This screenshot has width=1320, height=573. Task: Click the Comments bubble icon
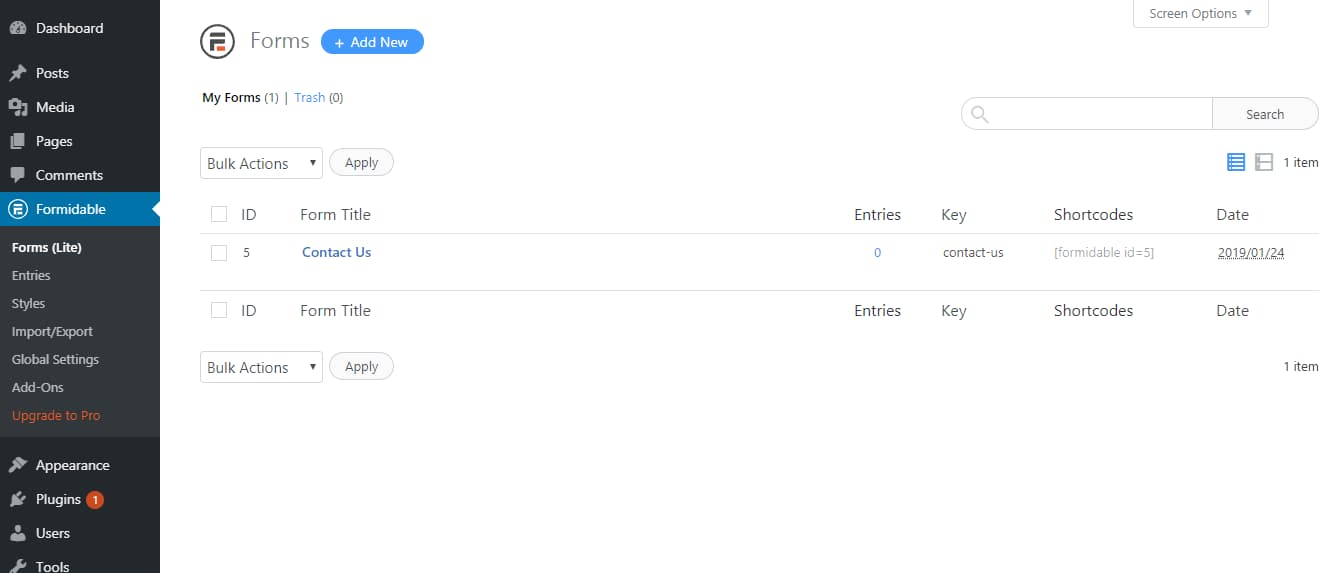coord(17,175)
